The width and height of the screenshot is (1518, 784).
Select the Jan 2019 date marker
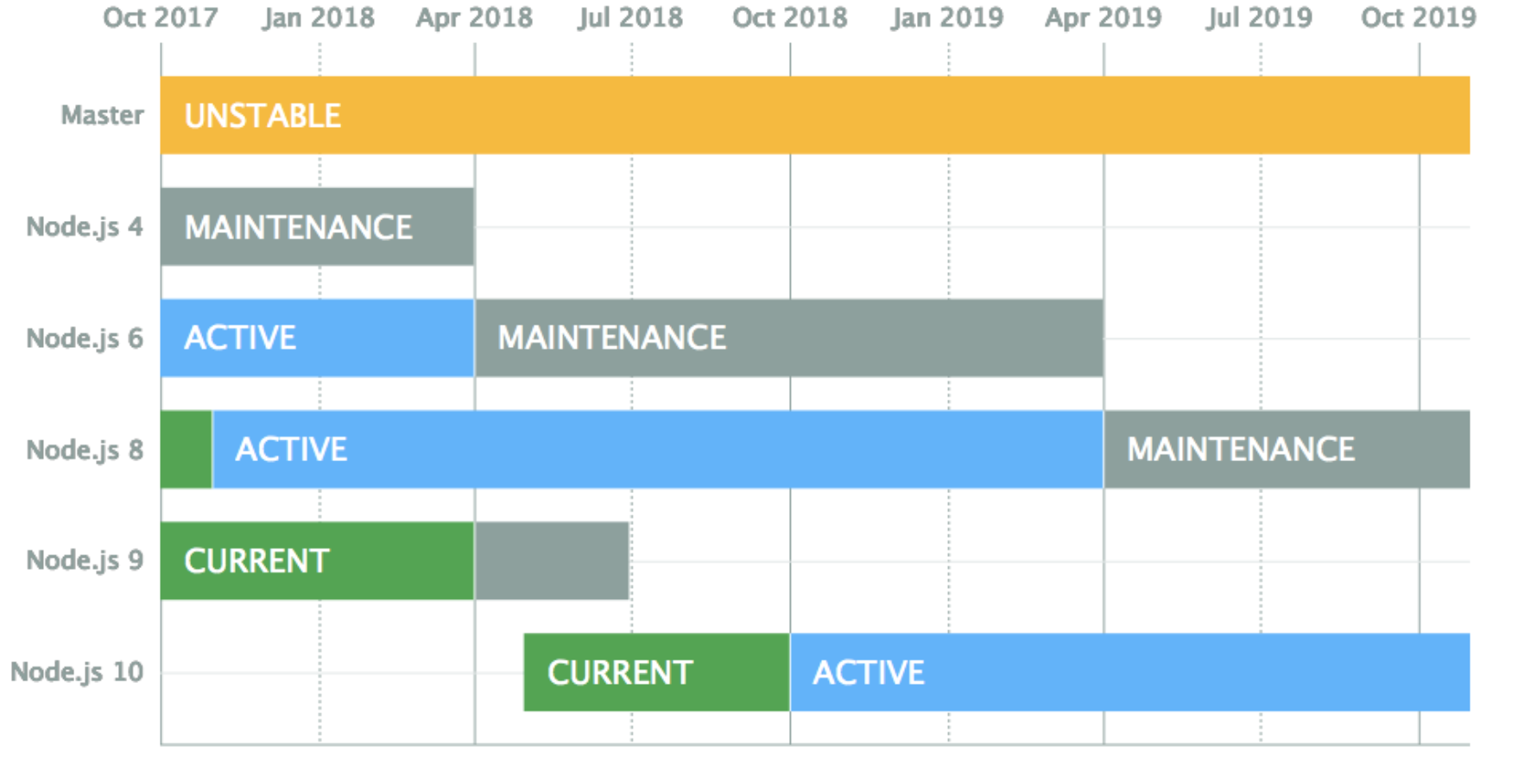947,18
